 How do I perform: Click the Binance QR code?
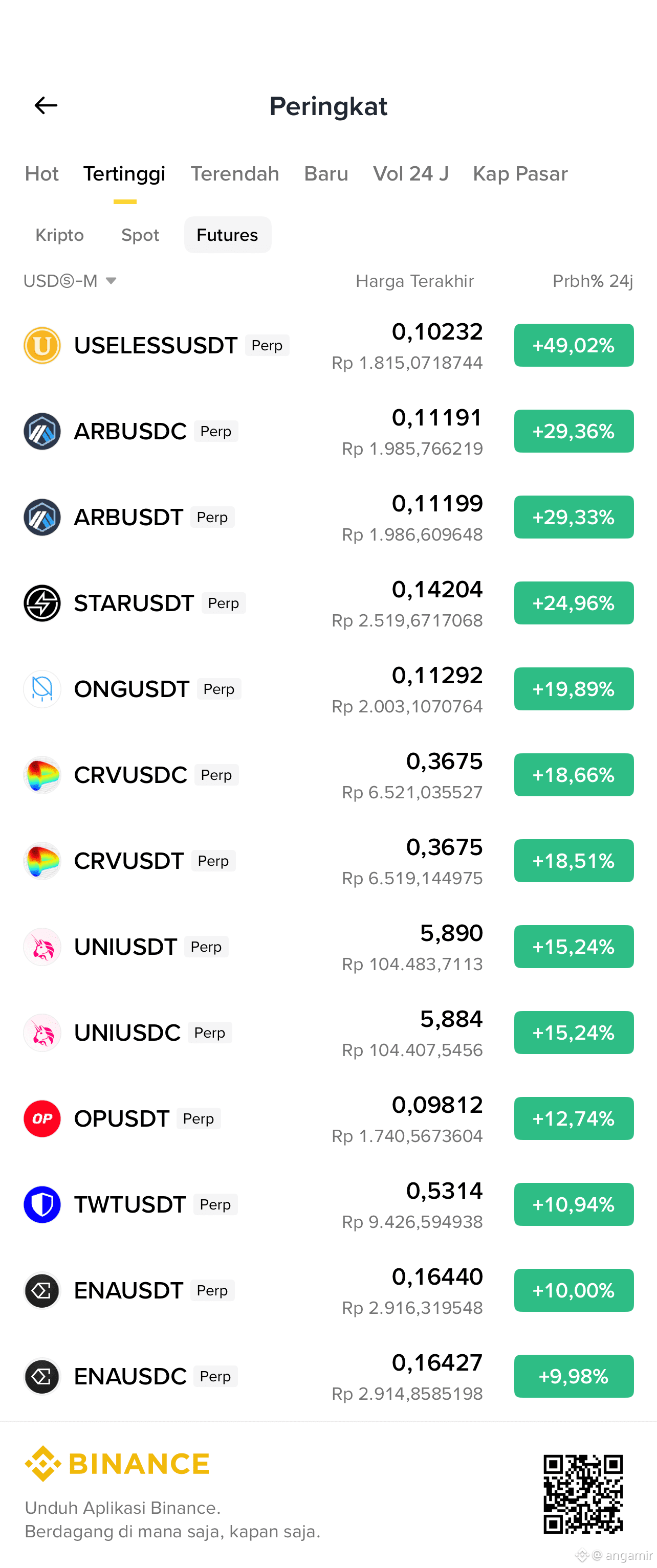(583, 1493)
